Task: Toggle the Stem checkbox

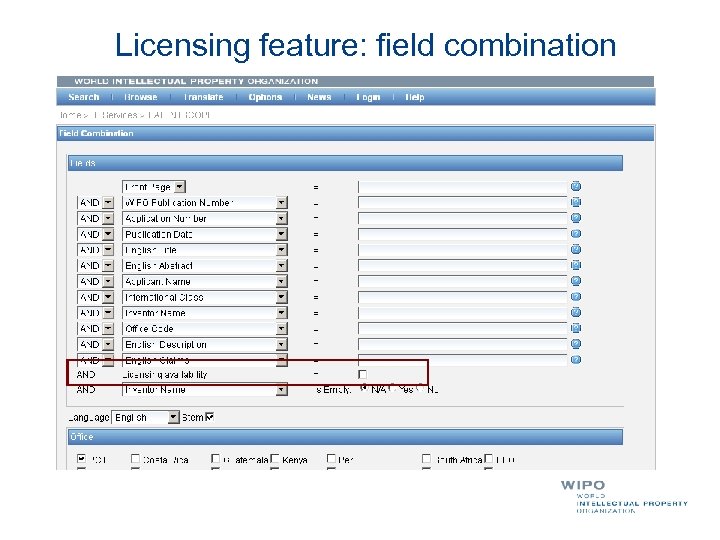Action: pyautogui.click(x=209, y=417)
